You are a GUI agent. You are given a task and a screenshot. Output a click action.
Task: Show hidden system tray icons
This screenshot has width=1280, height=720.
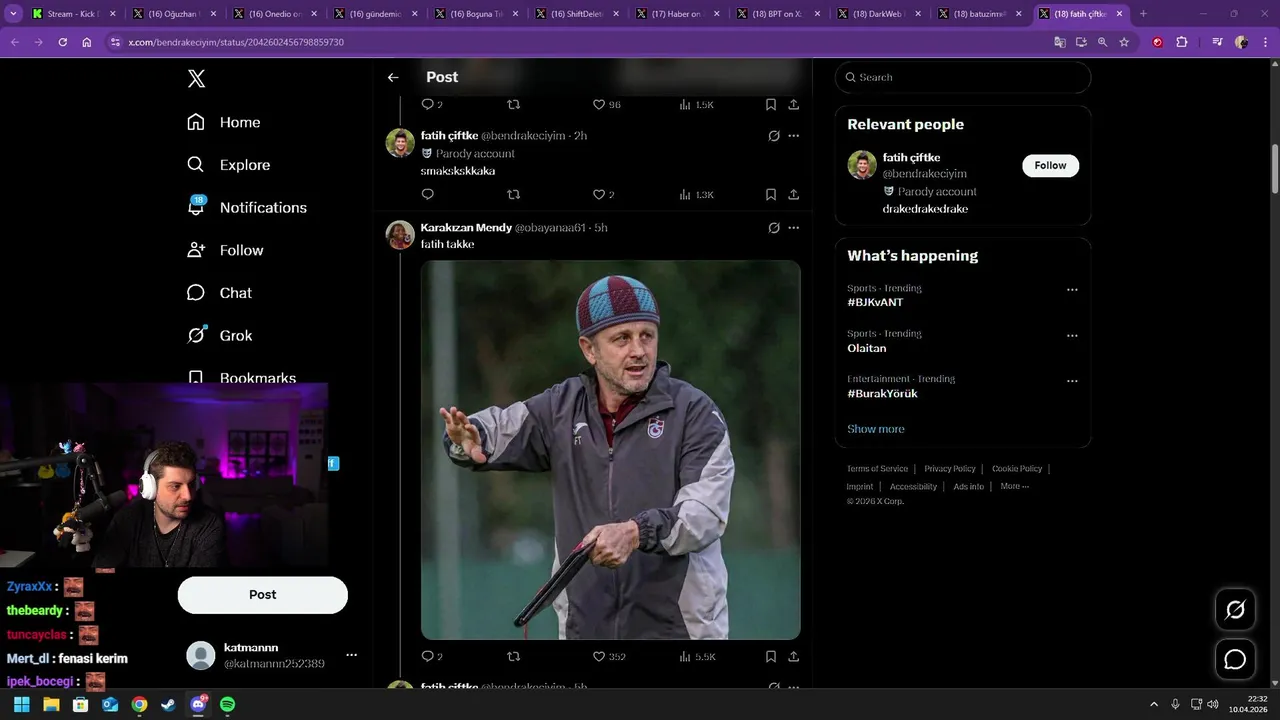1154,704
